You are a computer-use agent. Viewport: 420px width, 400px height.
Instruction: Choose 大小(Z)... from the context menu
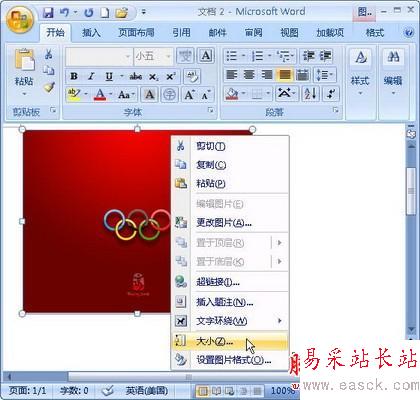coord(229,341)
